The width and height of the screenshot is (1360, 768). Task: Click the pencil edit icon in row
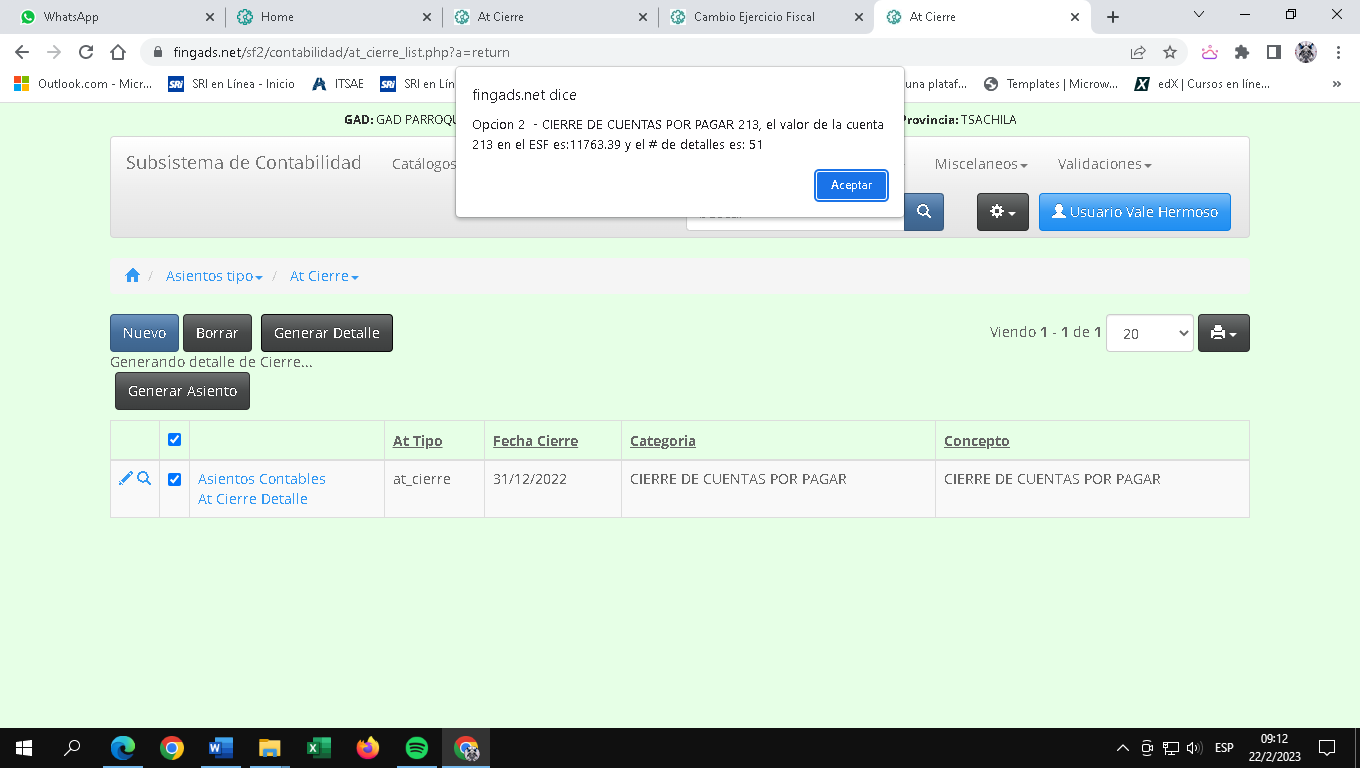[125, 479]
